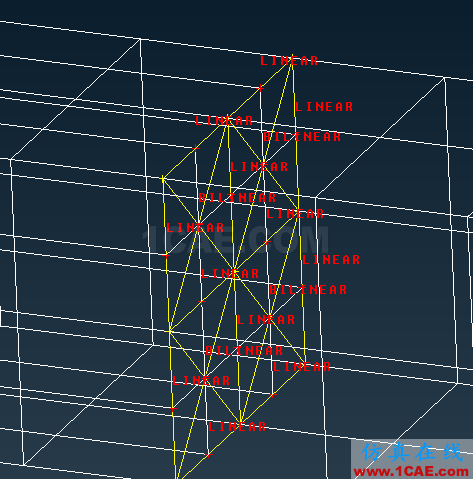Select LINEAR label left of the topmost BILINEAR
The height and width of the screenshot is (479, 473).
point(224,121)
